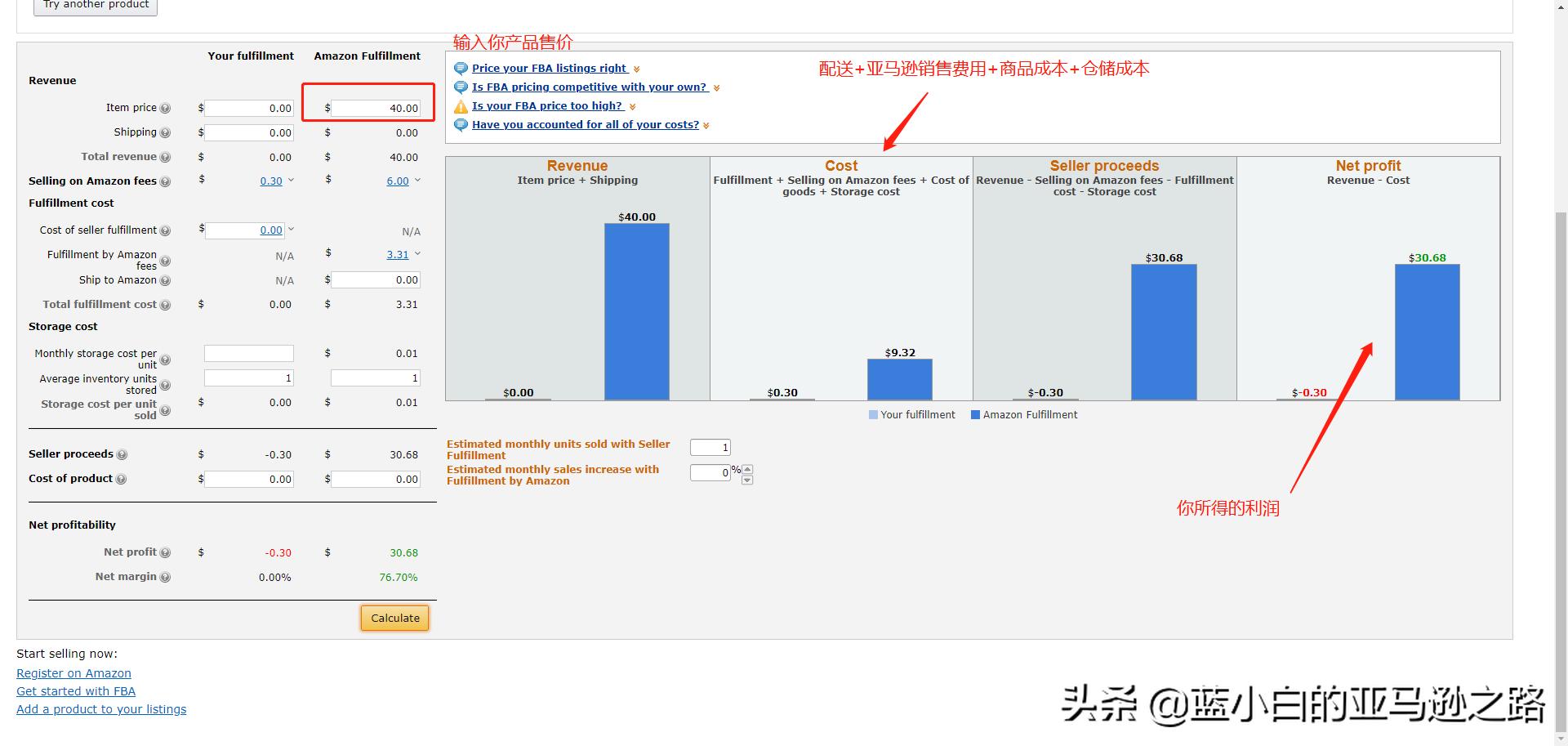1568x746 pixels.
Task: Click the help icon next to Ship to Amazon
Action: [x=166, y=280]
